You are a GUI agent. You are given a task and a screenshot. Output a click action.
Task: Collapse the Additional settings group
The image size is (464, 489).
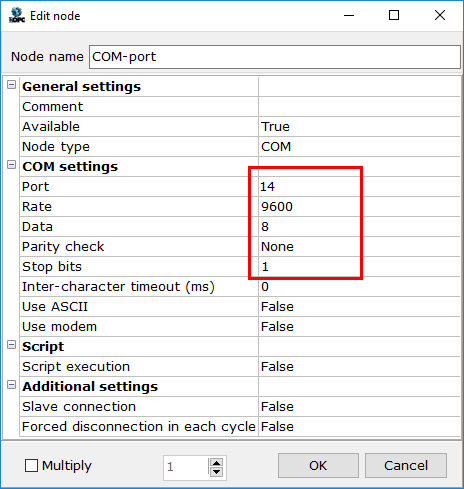(x=11, y=385)
